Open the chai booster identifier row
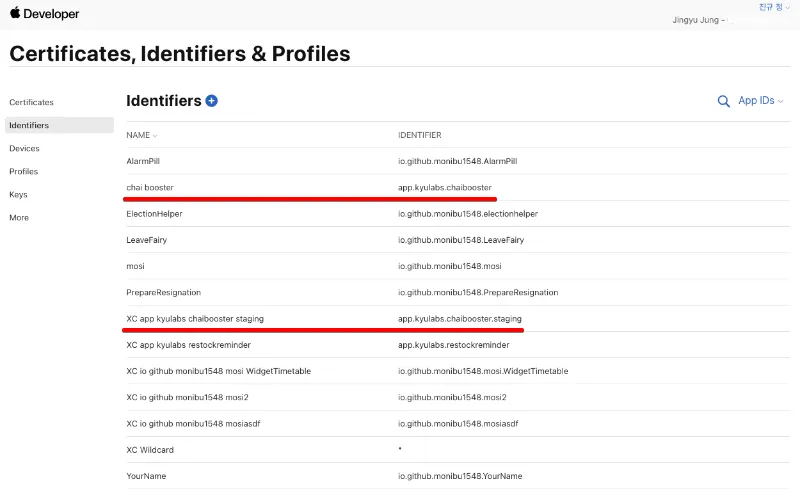 (x=150, y=187)
